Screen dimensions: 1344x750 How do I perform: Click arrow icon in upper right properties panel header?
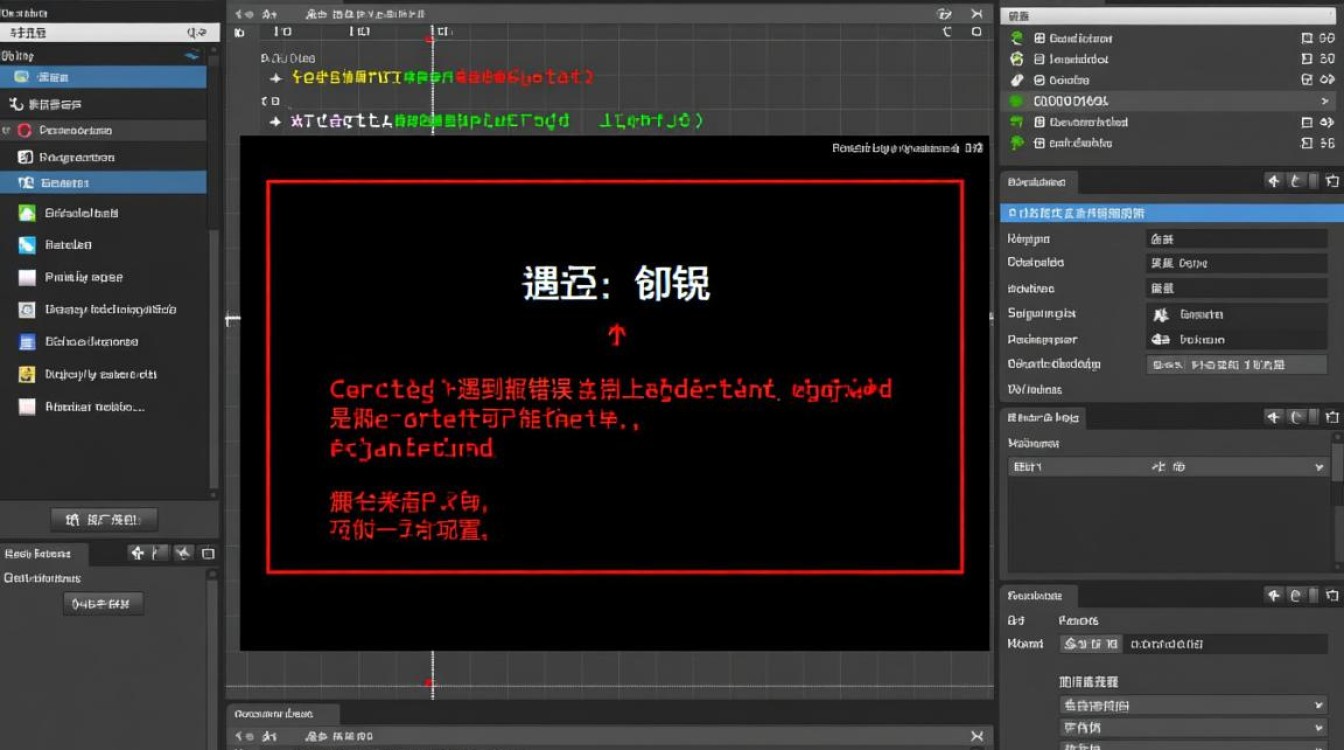click(1273, 181)
